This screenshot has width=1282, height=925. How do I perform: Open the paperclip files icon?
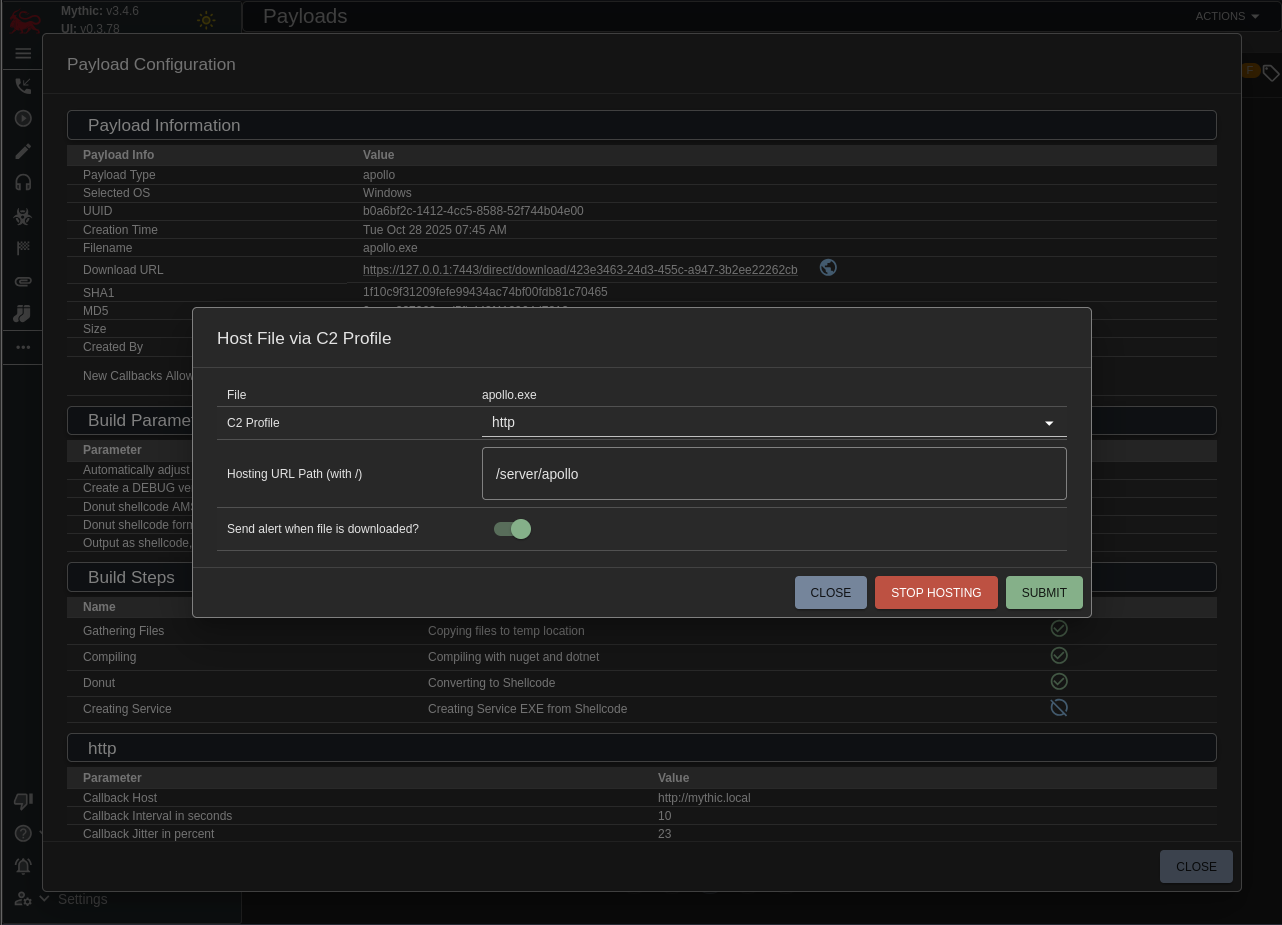click(x=23, y=282)
